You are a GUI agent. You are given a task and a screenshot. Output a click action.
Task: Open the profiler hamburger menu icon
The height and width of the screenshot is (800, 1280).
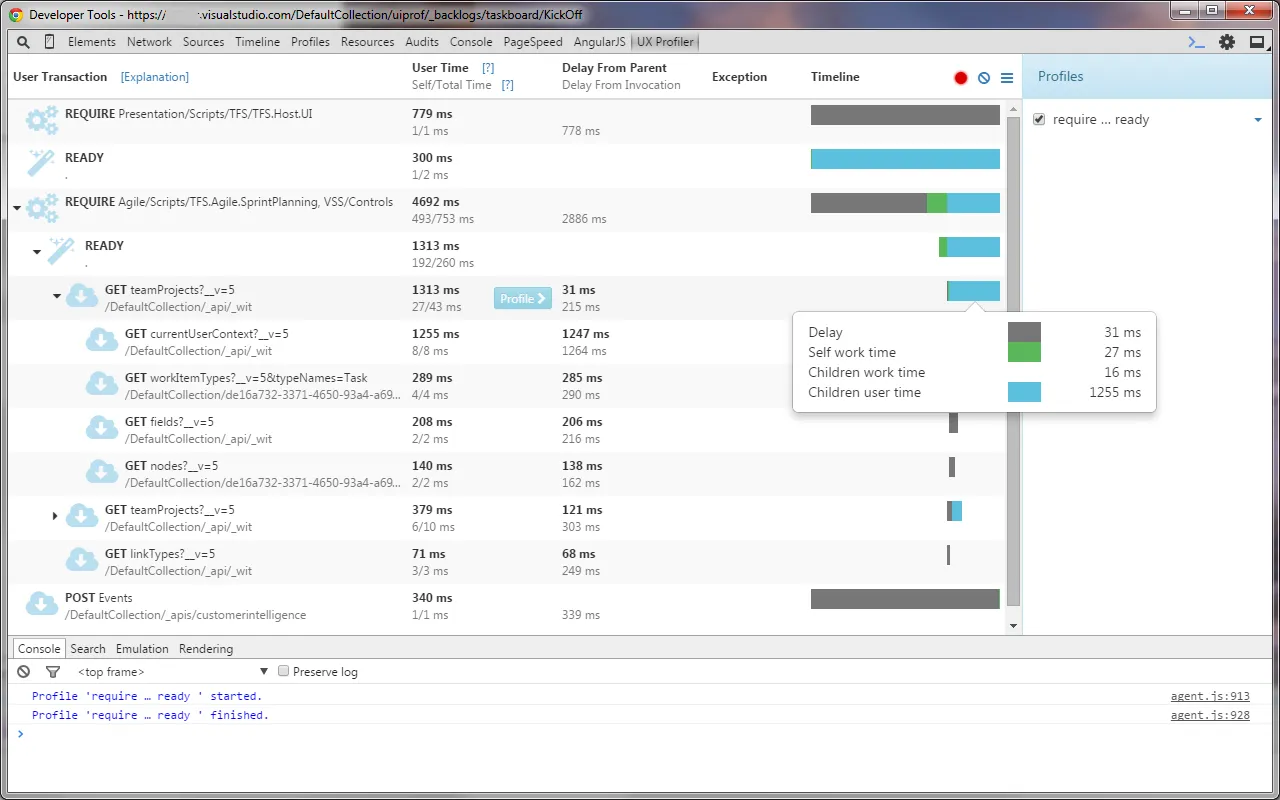1007,78
